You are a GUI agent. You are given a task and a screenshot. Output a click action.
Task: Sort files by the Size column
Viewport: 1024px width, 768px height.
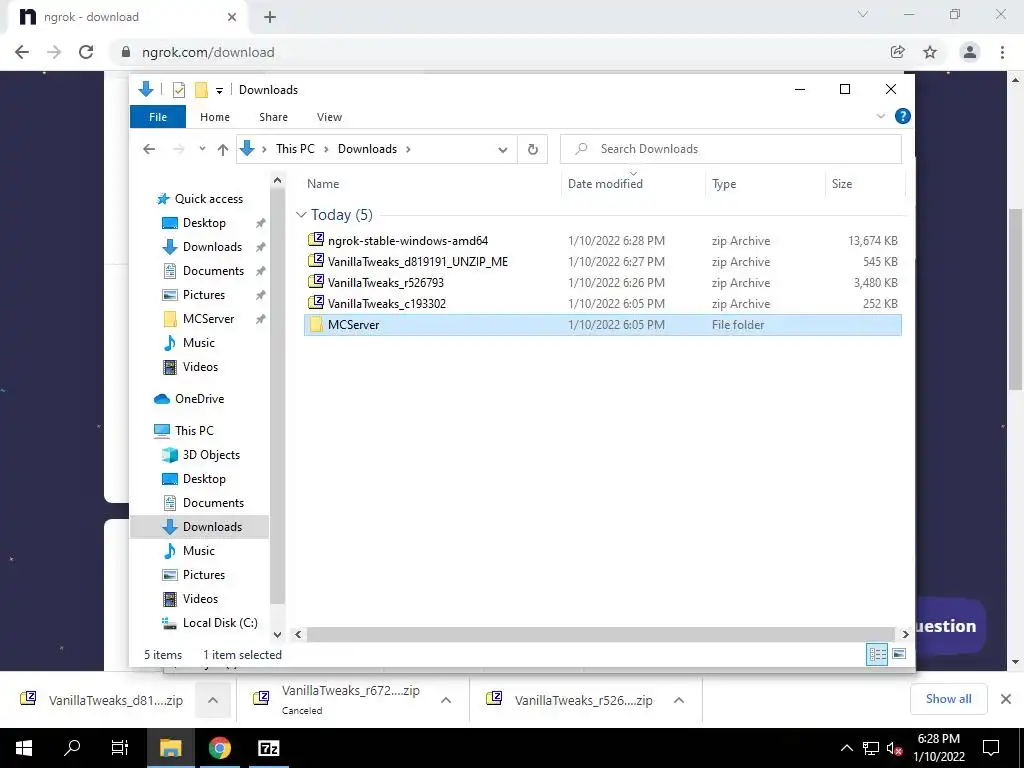842,184
